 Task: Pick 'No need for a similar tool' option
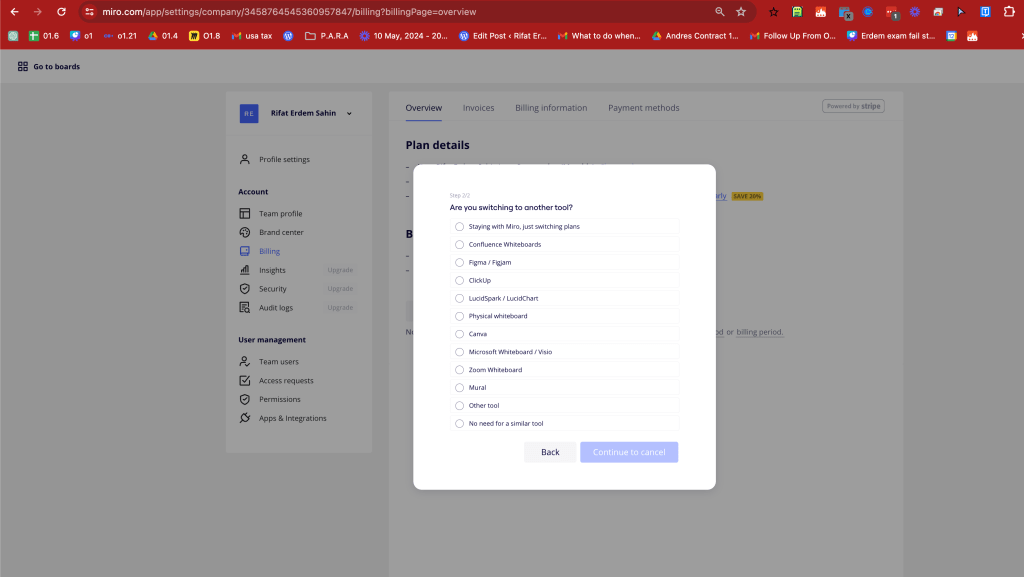pos(459,424)
